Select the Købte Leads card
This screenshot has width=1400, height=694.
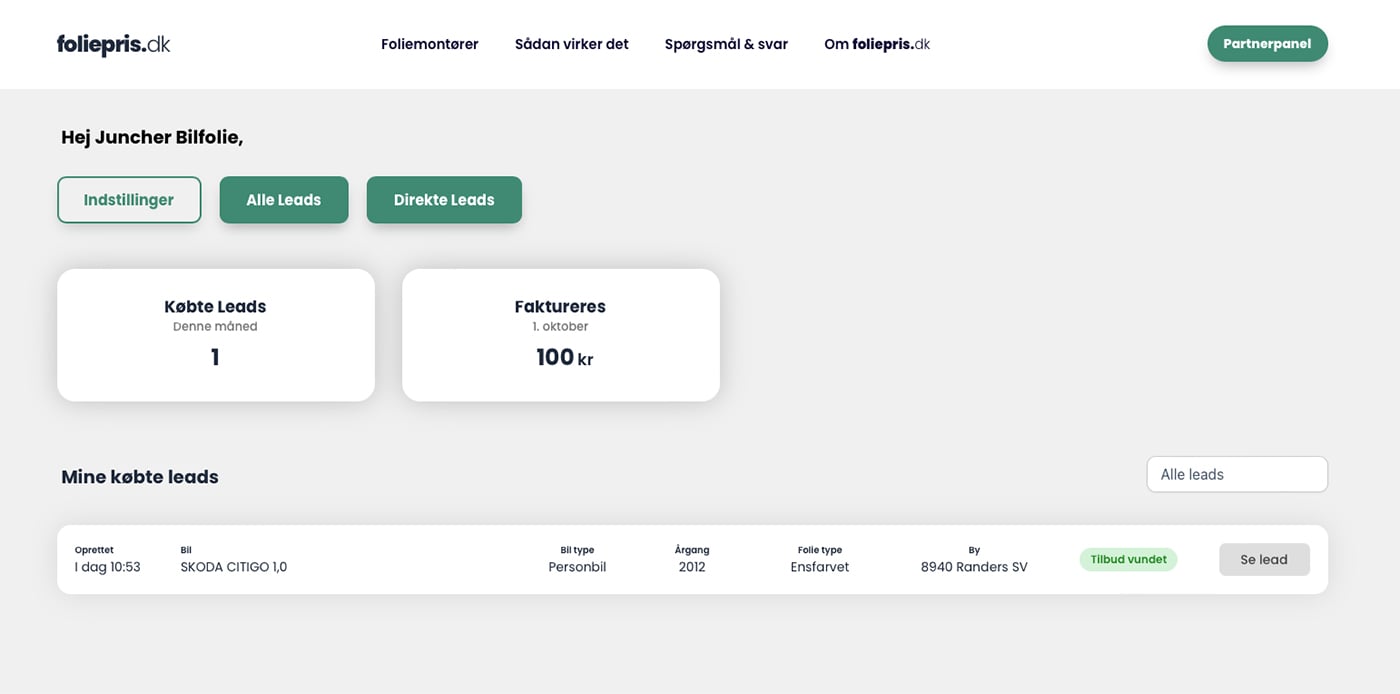(215, 335)
